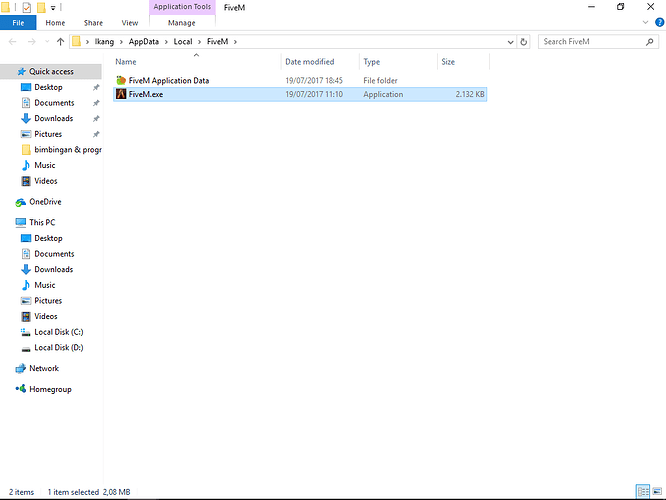
Task: Click the pin icon next to Downloads
Action: pyautogui.click(x=96, y=119)
